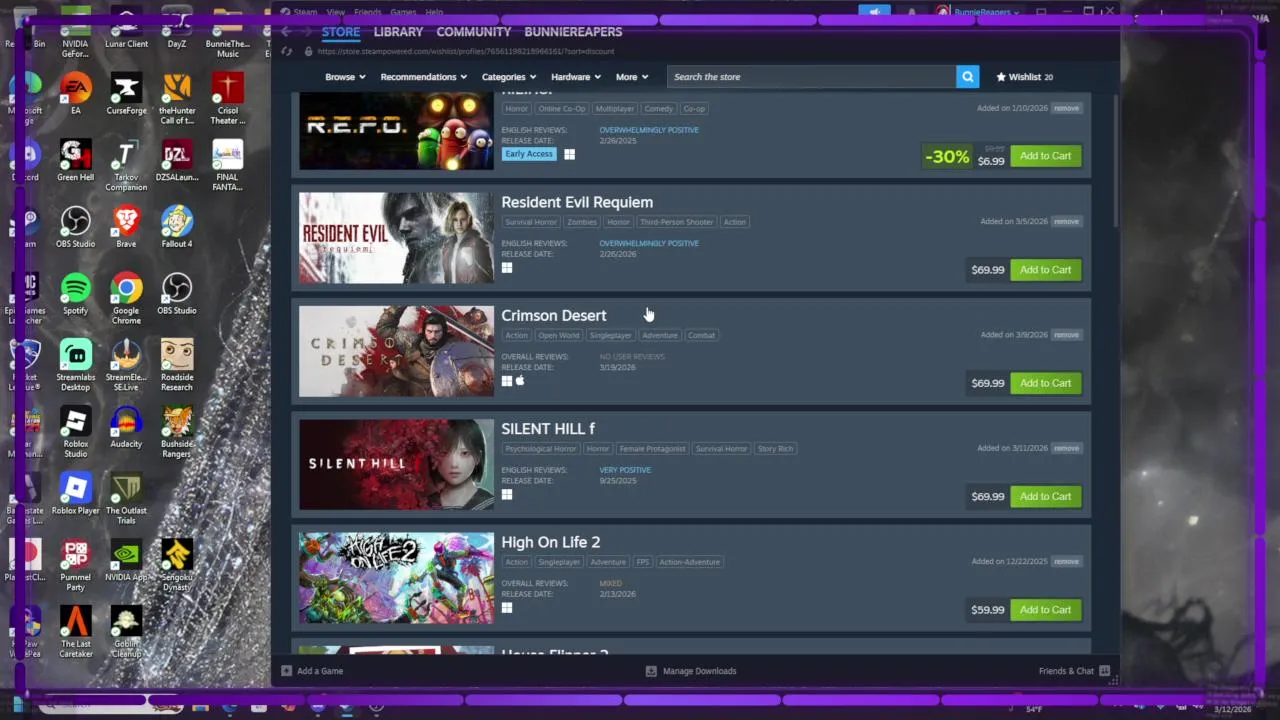This screenshot has height=720, width=1280.
Task: Launch Pummel Party from the desktop
Action: pyautogui.click(x=75, y=566)
